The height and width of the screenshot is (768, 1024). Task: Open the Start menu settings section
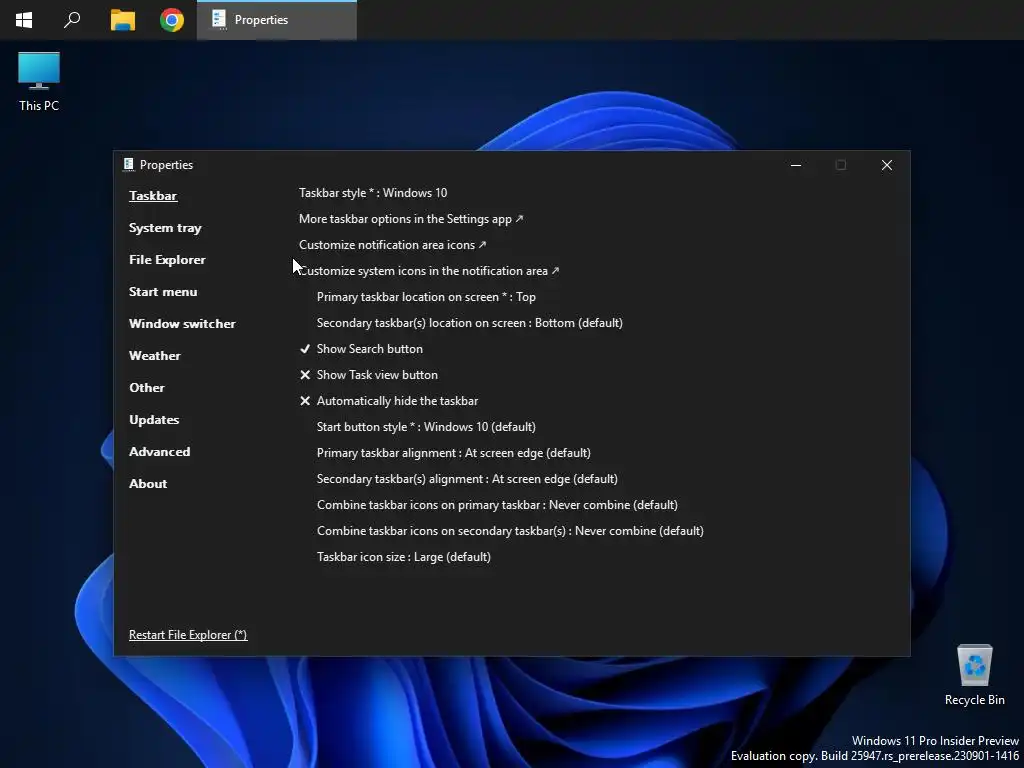pyautogui.click(x=163, y=292)
